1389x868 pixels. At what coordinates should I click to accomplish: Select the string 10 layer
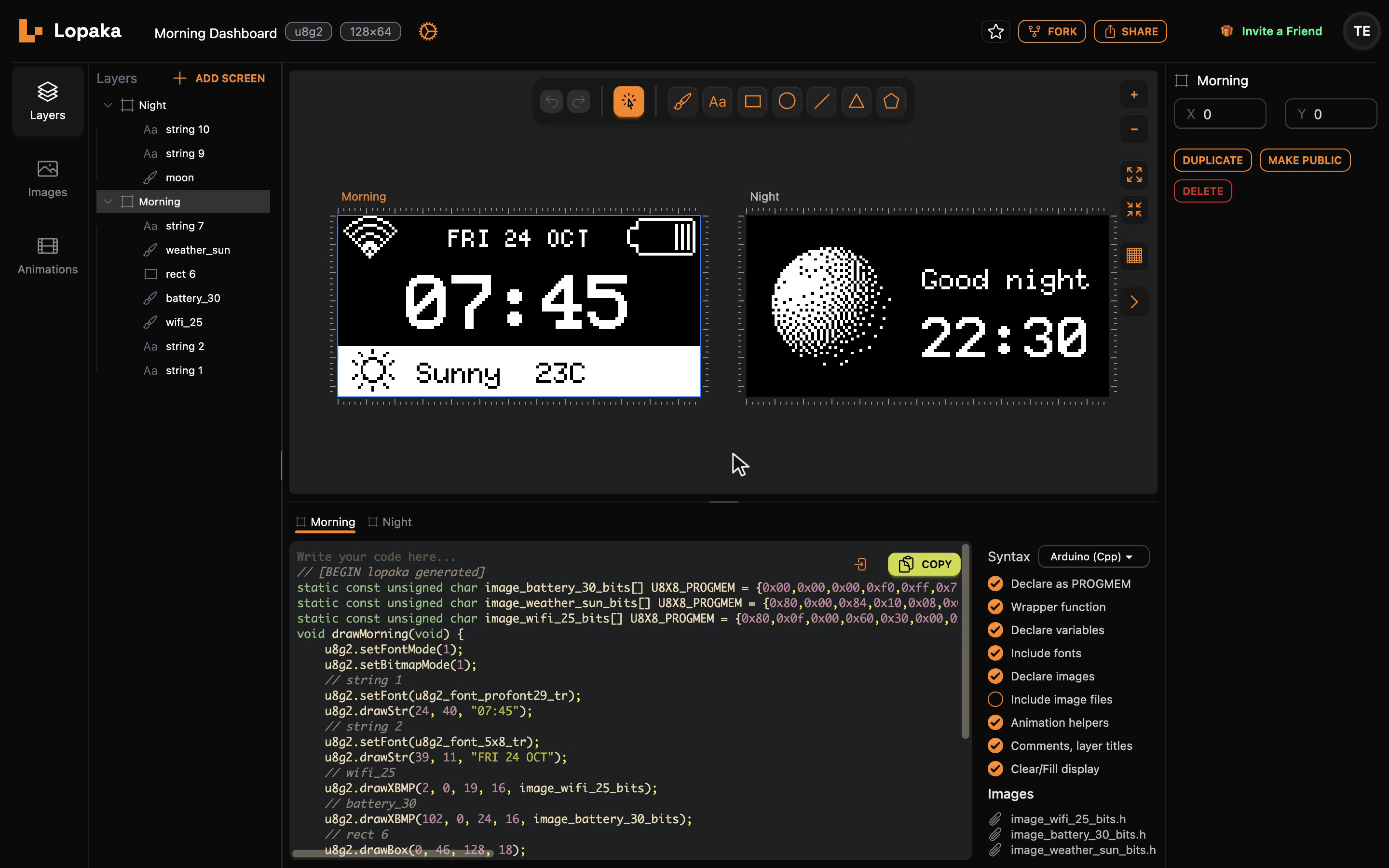click(x=184, y=129)
